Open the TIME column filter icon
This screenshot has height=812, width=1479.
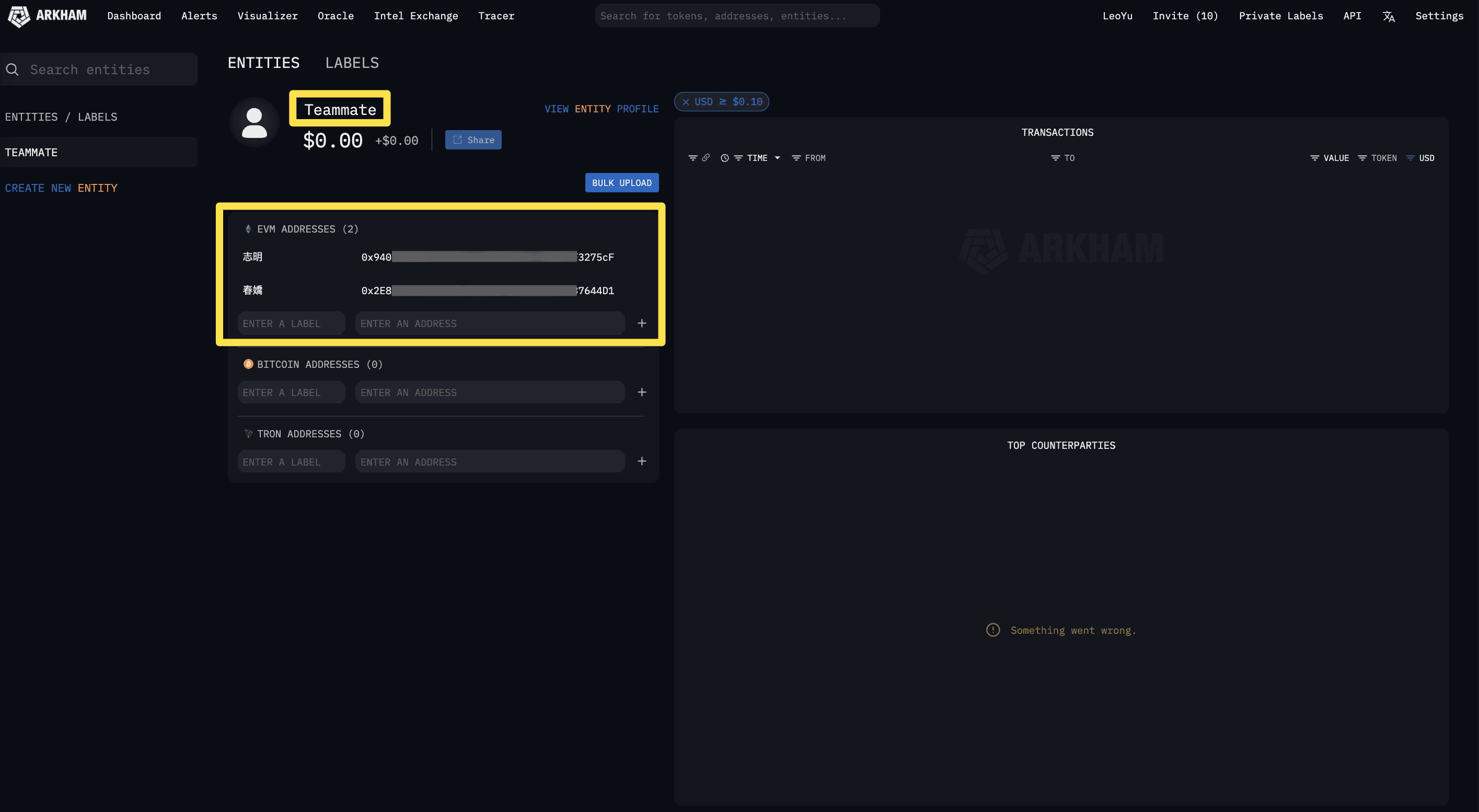738,158
